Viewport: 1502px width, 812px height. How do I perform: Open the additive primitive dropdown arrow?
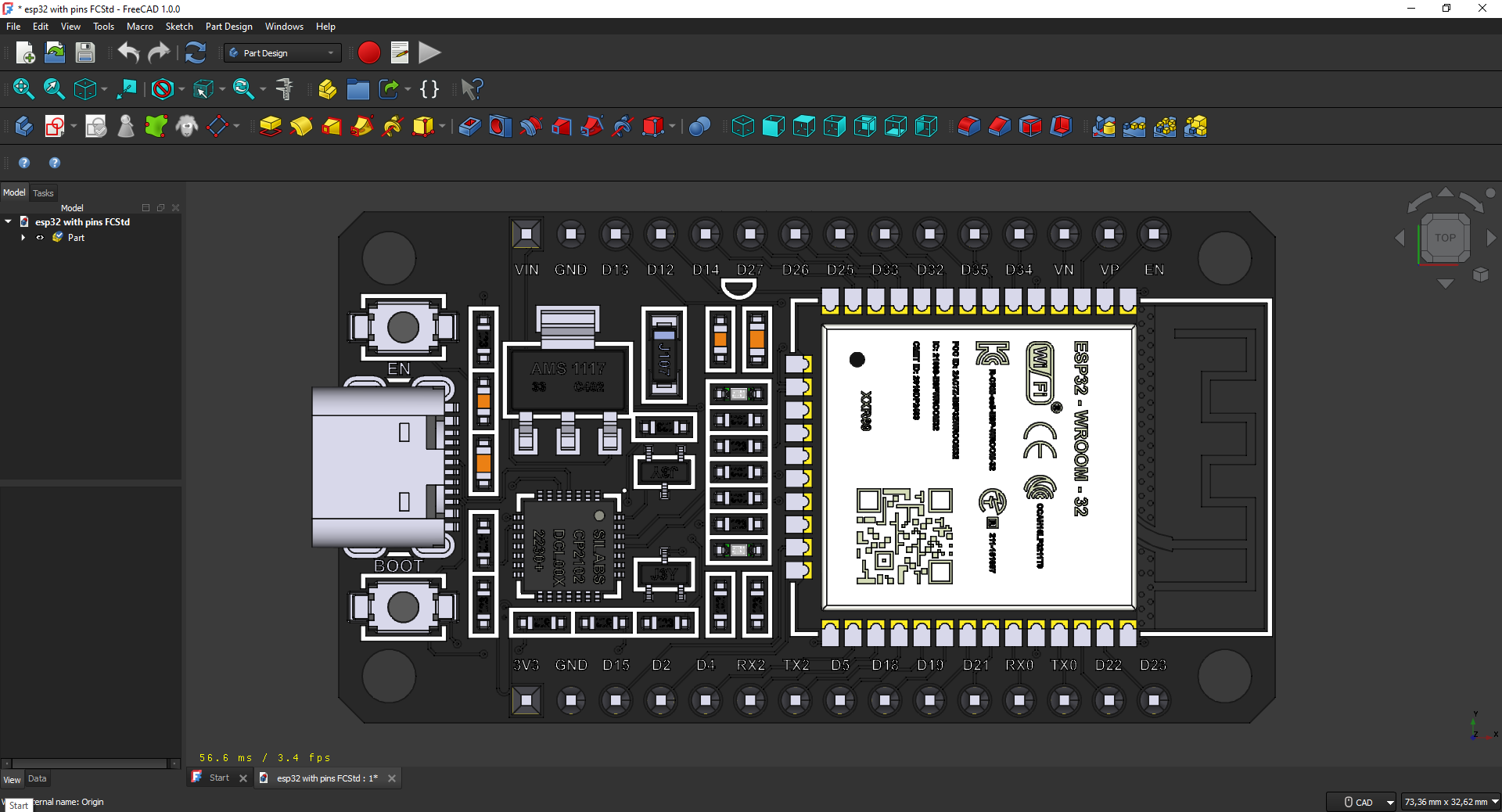[442, 126]
